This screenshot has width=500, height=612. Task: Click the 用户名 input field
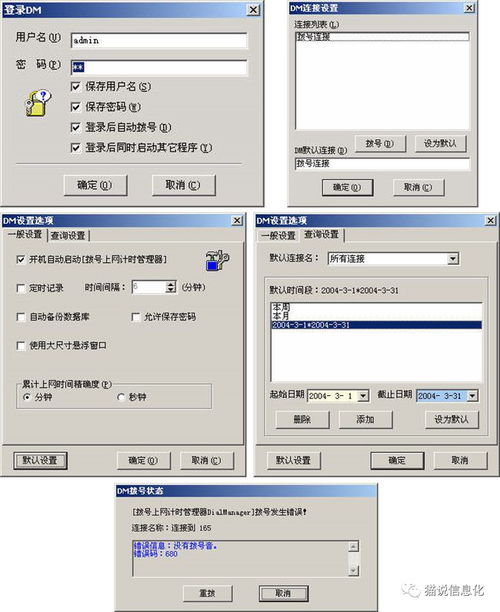pos(159,41)
